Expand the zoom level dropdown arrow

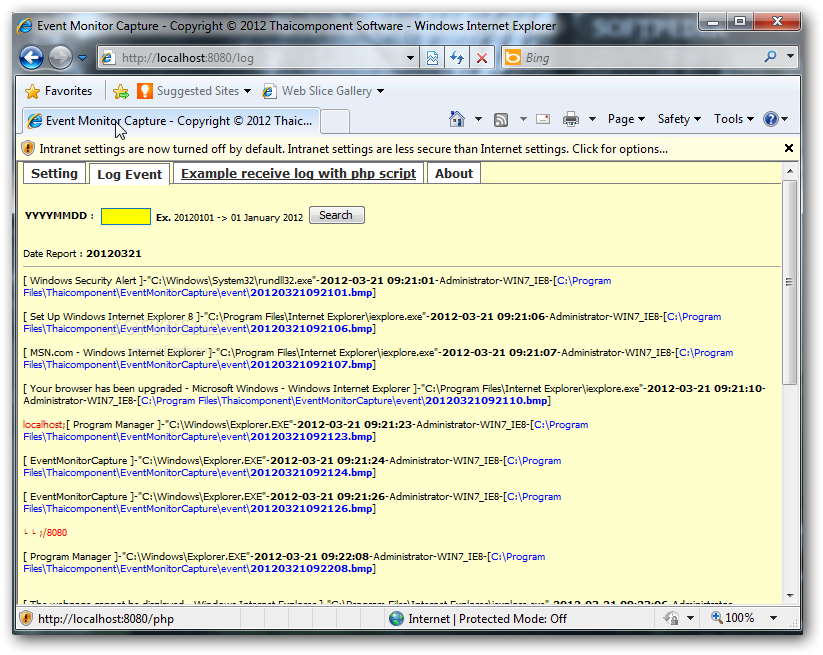point(773,618)
